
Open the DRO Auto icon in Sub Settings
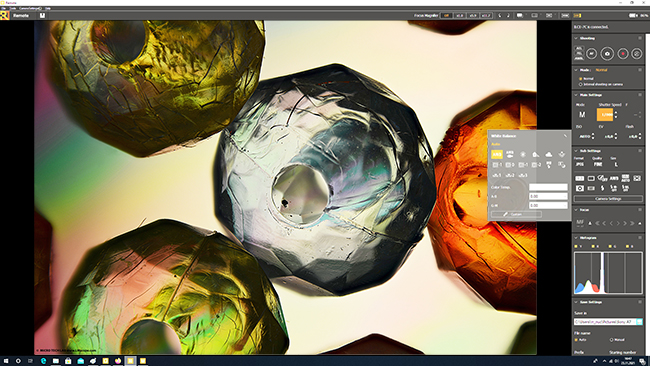tap(626, 178)
